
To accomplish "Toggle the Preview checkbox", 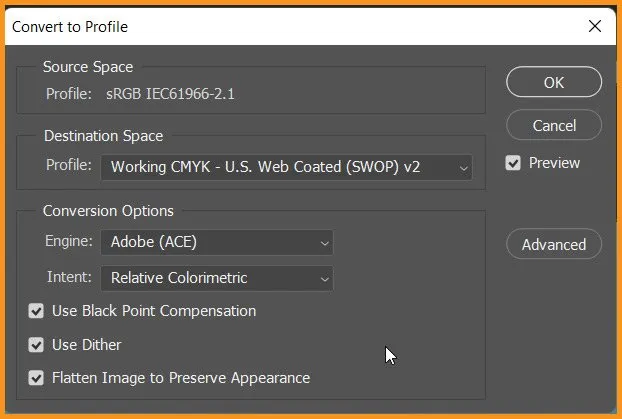I will pos(513,163).
